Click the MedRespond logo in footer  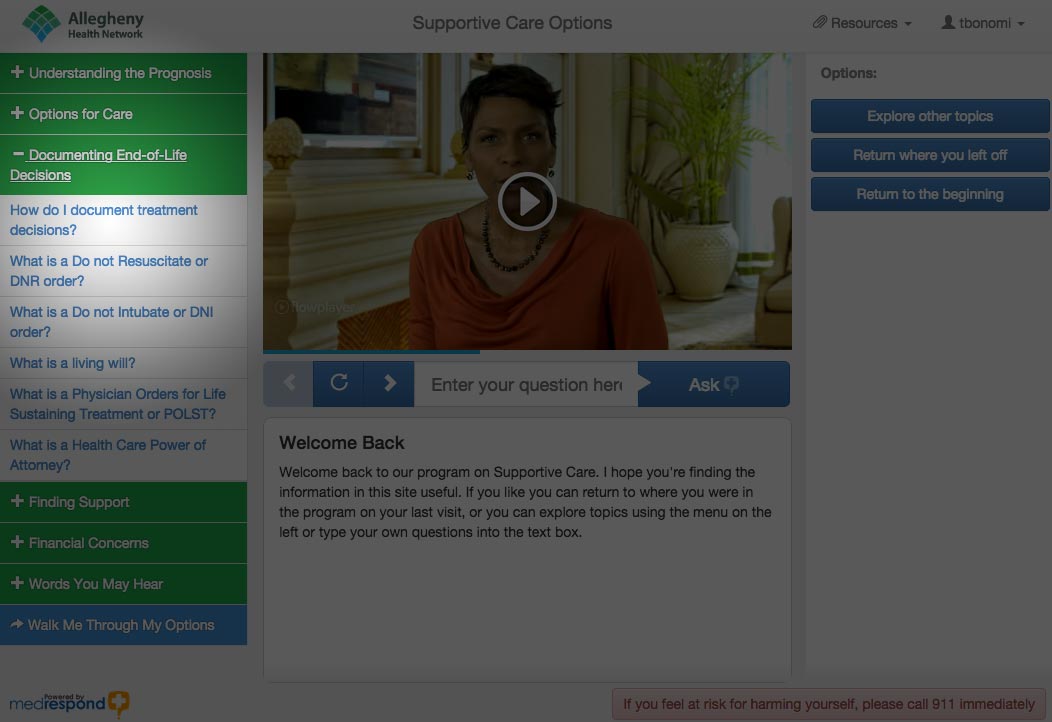click(x=69, y=703)
